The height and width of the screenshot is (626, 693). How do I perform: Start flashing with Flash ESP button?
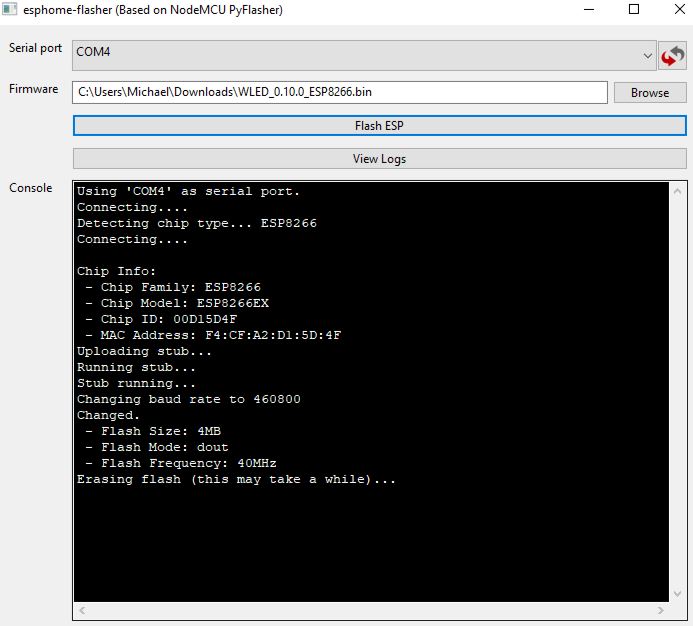point(380,126)
